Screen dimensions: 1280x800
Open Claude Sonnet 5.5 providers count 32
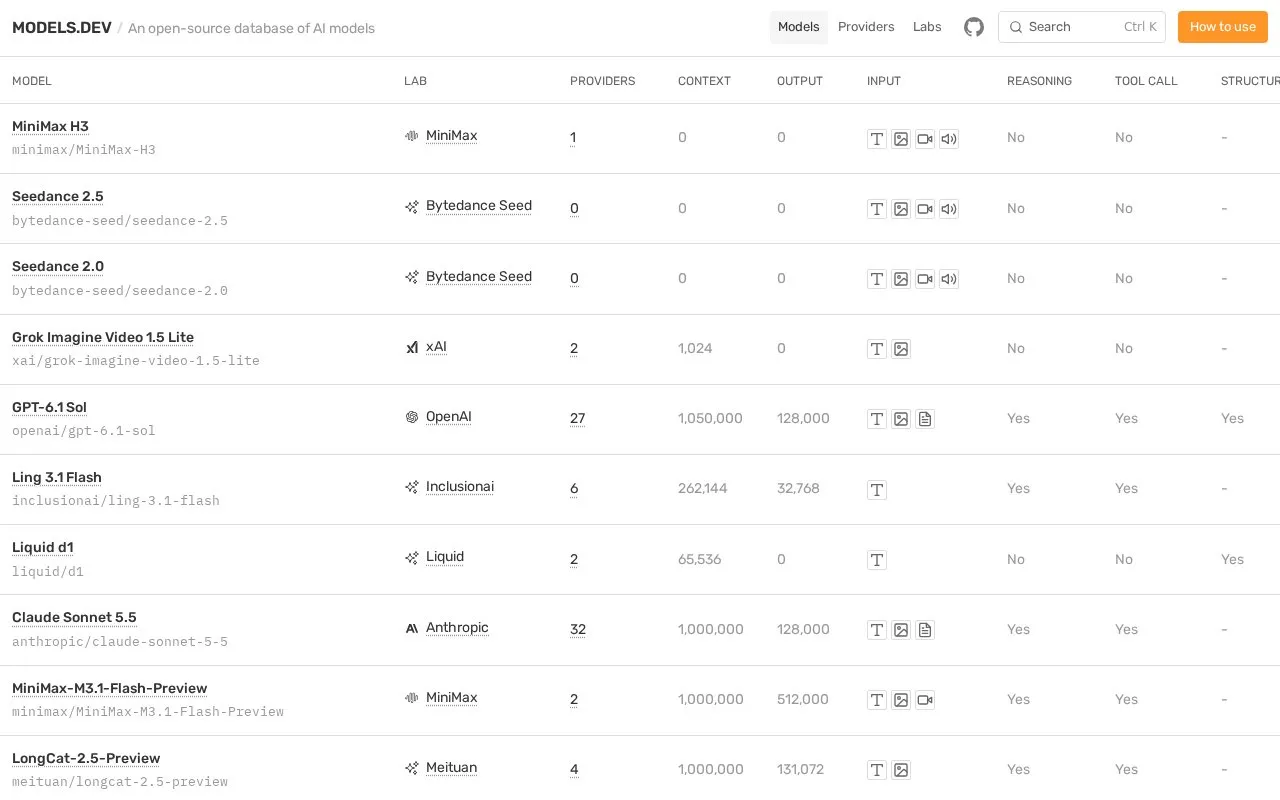[578, 630]
